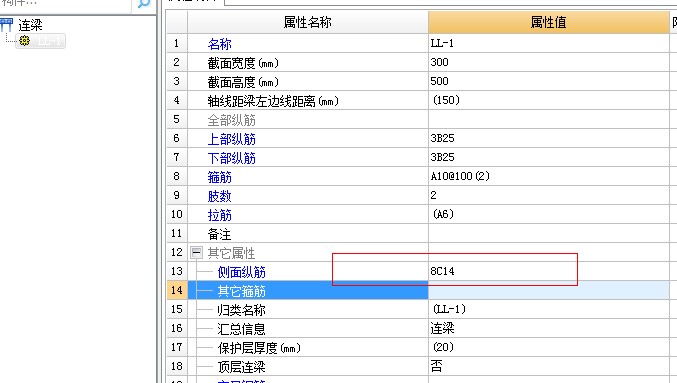Edit the 汇总信息 value 连梁
Viewport: 677px width, 383px height.
[548, 328]
